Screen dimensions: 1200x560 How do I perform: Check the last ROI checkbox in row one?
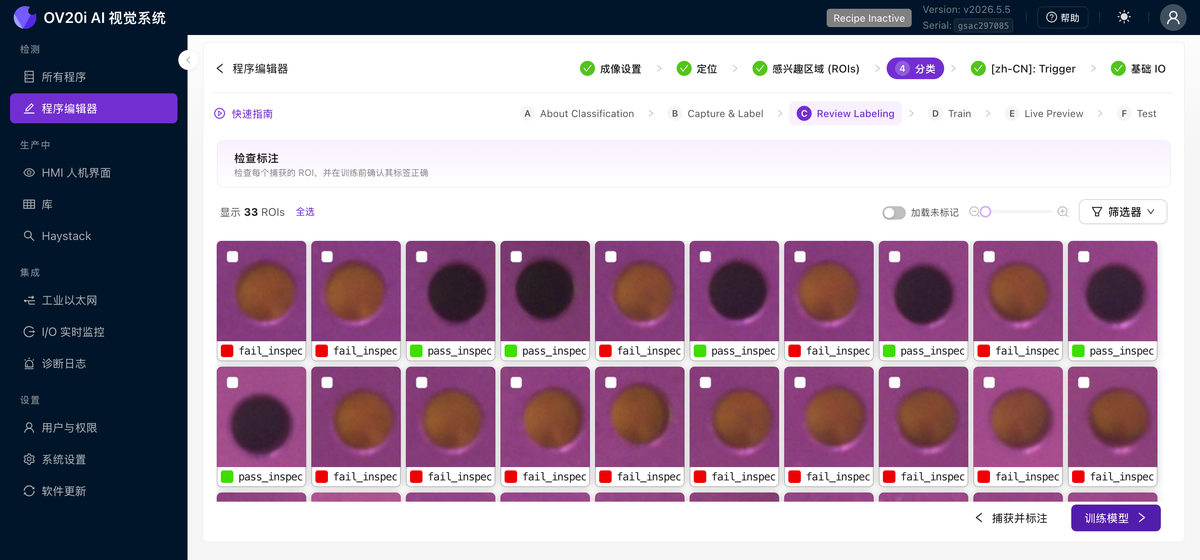(1084, 257)
